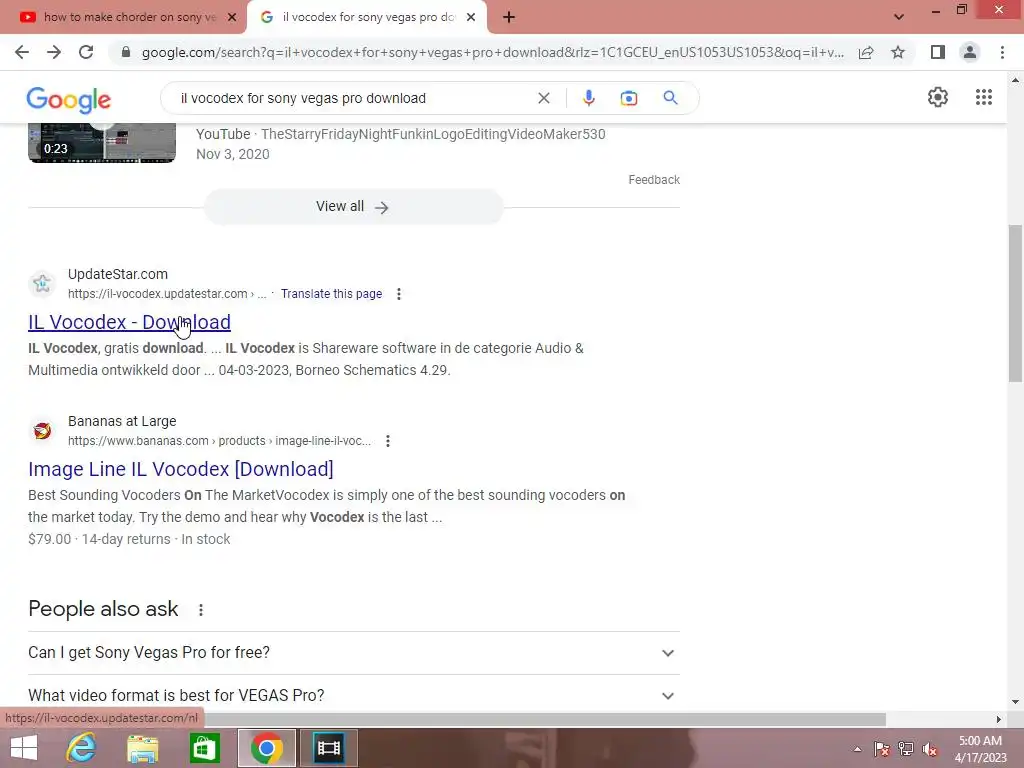The height and width of the screenshot is (768, 1024).
Task: Click the 'People also ask' heading
Action: click(x=103, y=609)
